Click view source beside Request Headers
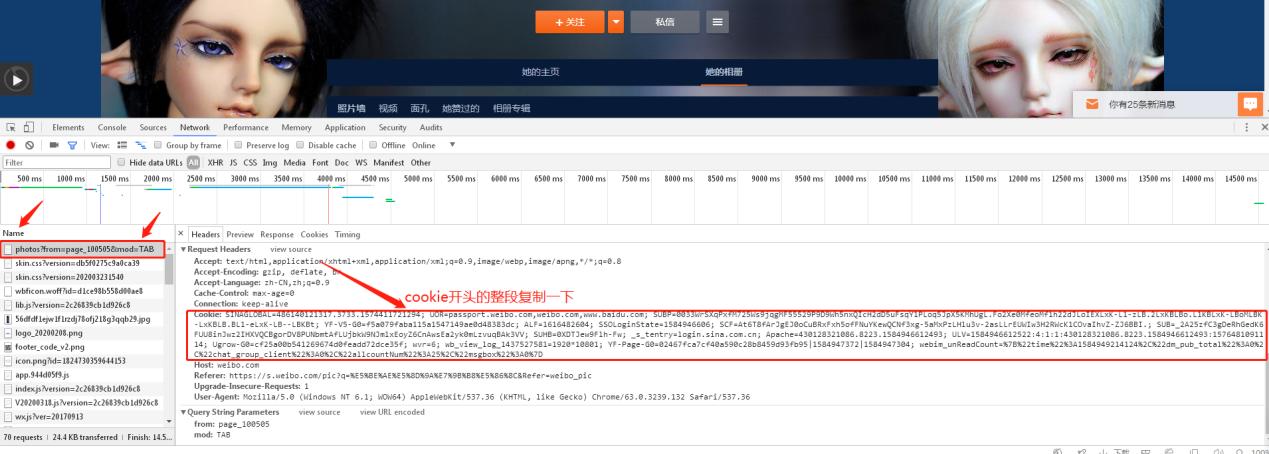 [291, 248]
